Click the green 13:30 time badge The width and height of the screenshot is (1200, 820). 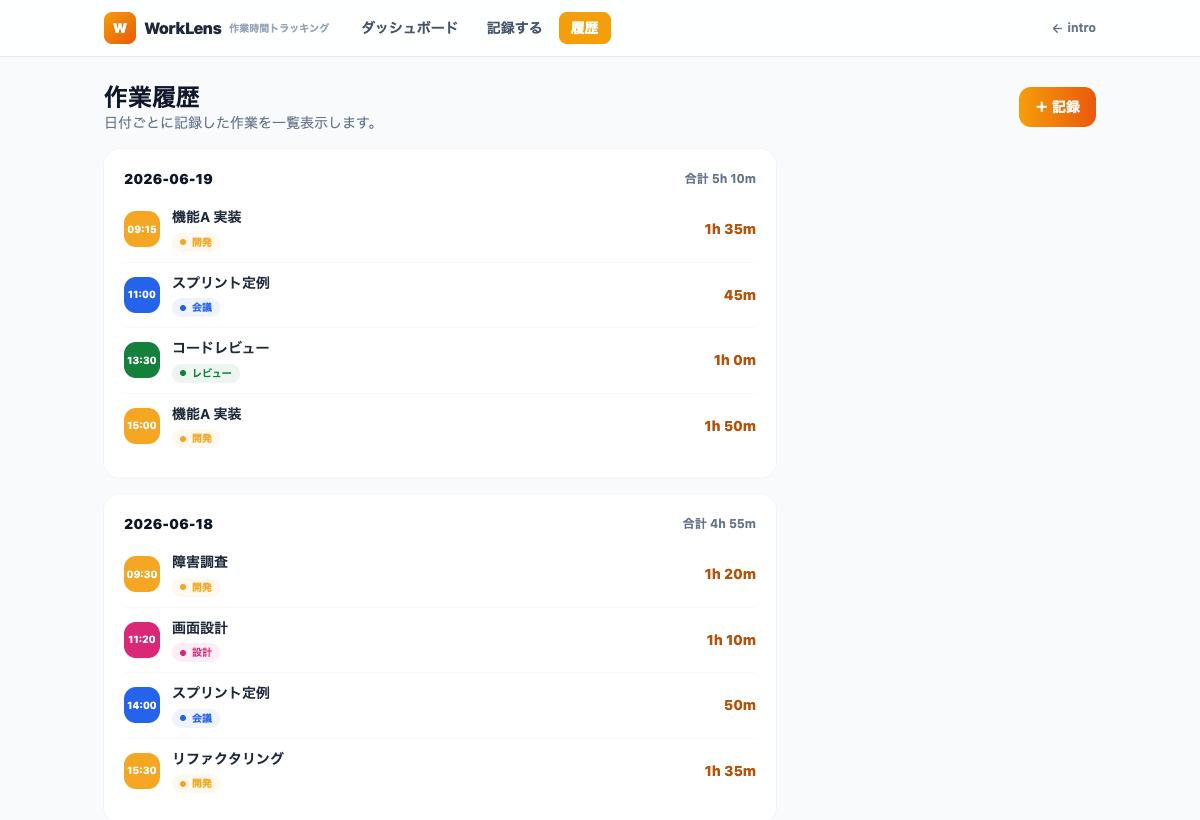[142, 360]
